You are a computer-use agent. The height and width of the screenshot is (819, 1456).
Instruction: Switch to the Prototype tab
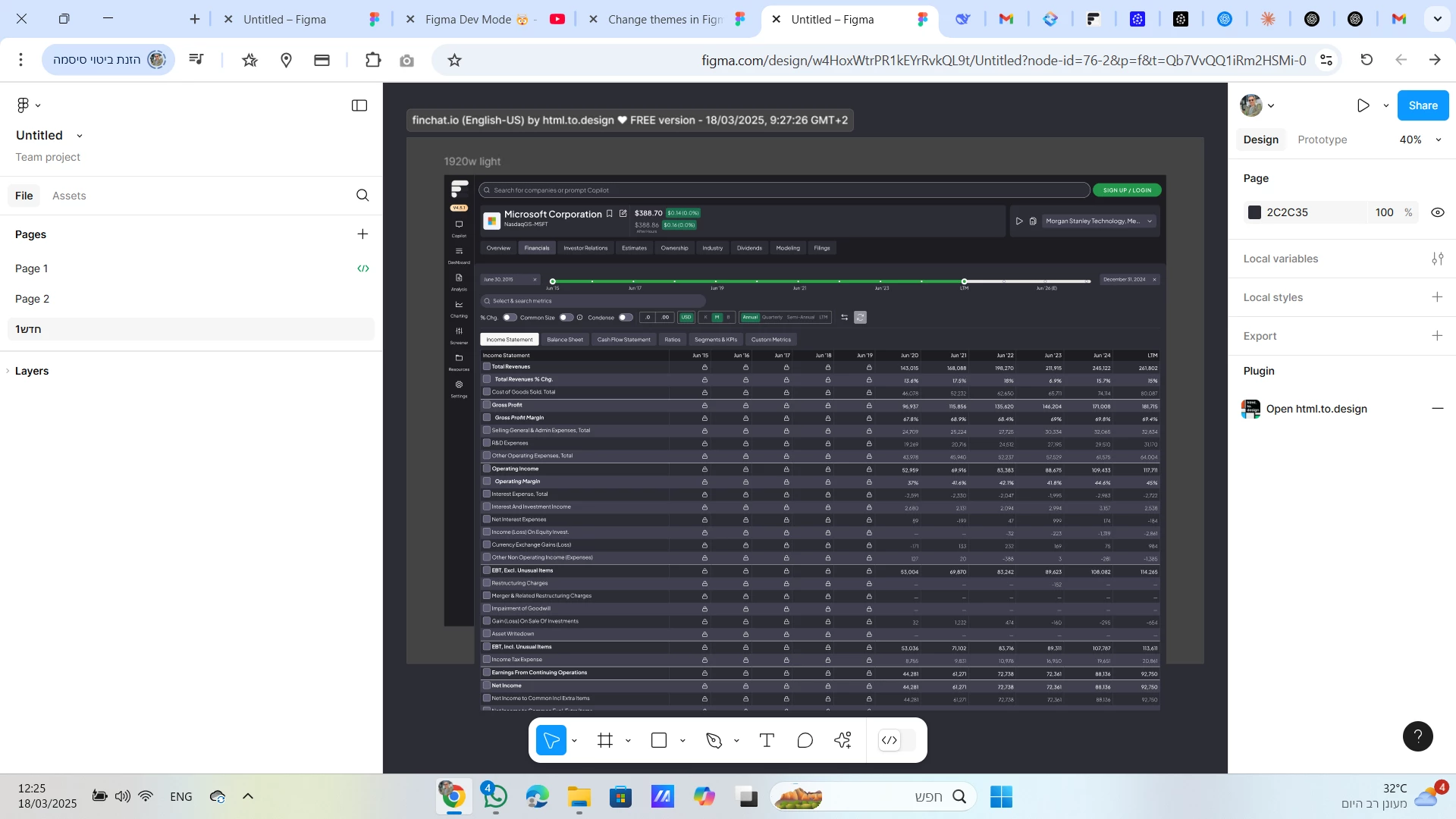click(x=1322, y=140)
